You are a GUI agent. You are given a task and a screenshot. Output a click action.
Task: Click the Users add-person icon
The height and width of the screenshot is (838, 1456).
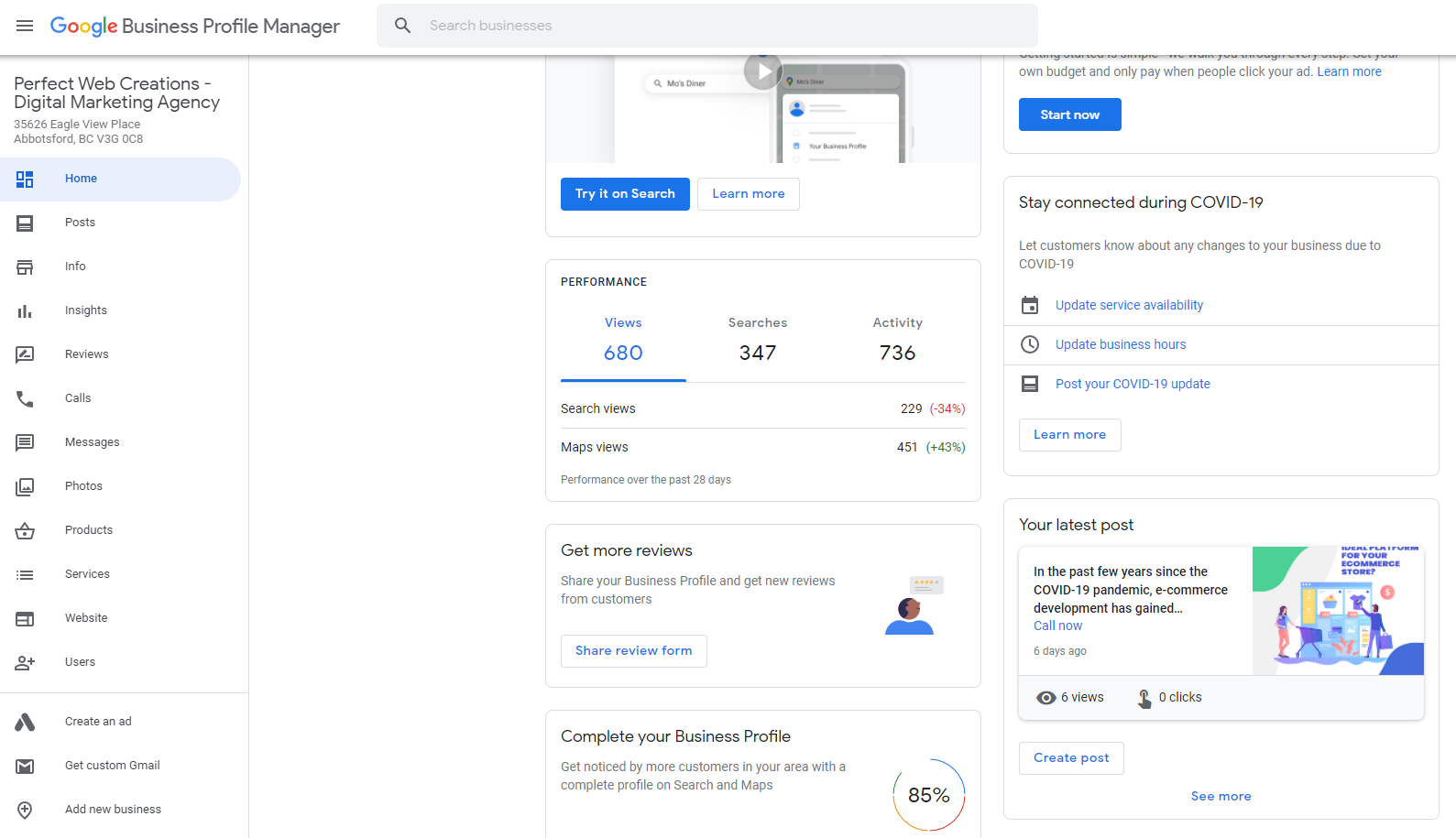(x=25, y=663)
